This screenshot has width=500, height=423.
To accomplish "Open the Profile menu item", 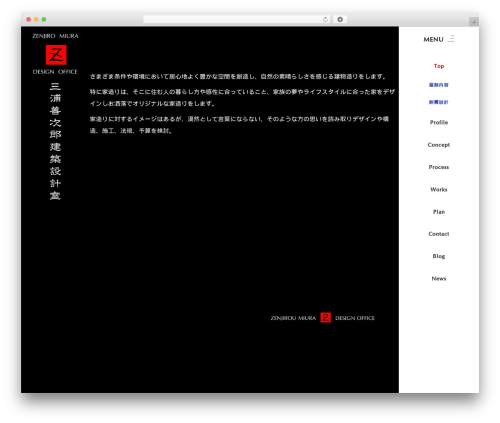I will point(439,122).
